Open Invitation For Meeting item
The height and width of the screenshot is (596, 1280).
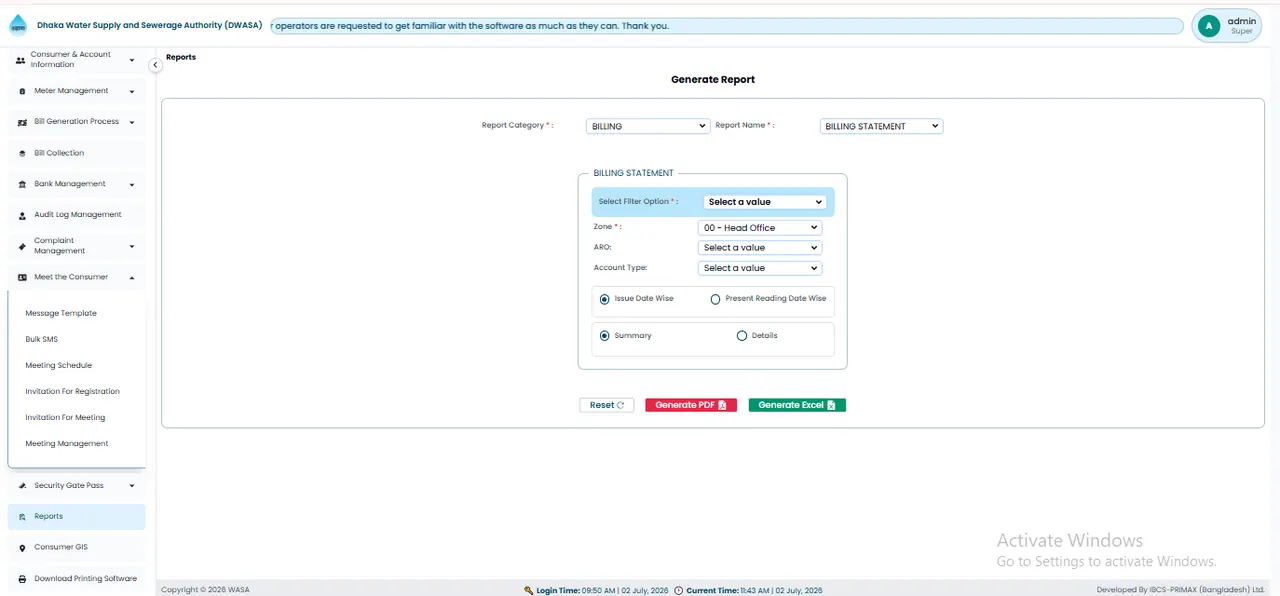(65, 417)
